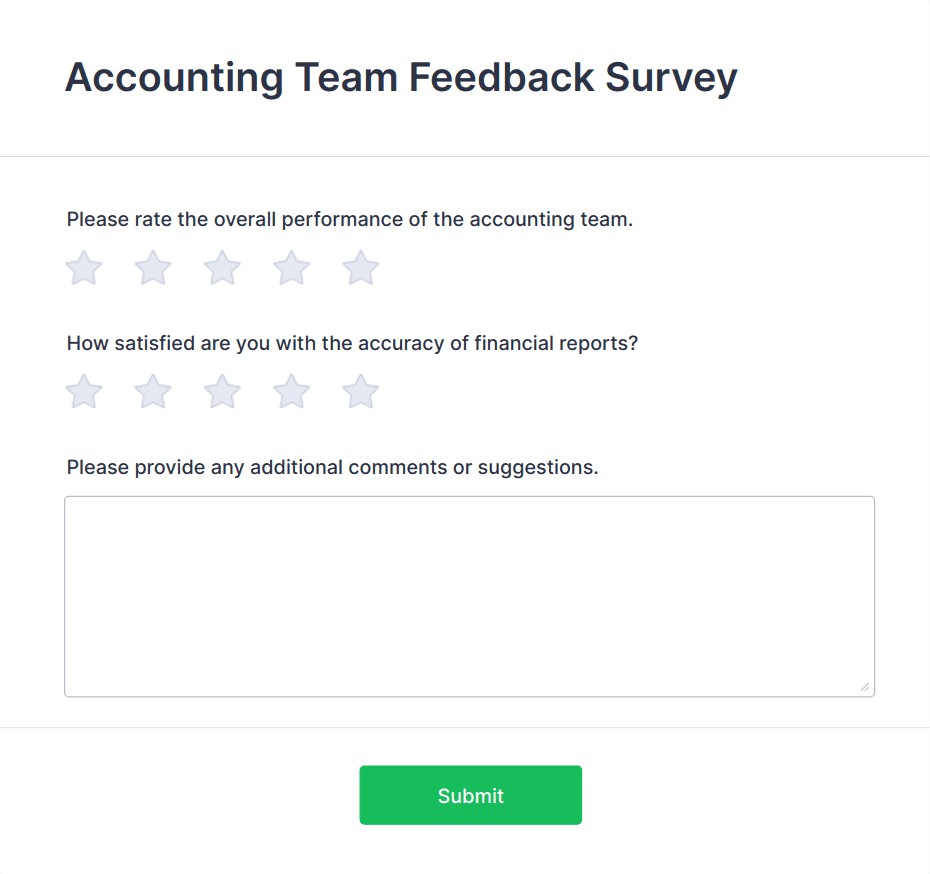930x874 pixels.
Task: Click the overall performance question label
Action: (349, 220)
